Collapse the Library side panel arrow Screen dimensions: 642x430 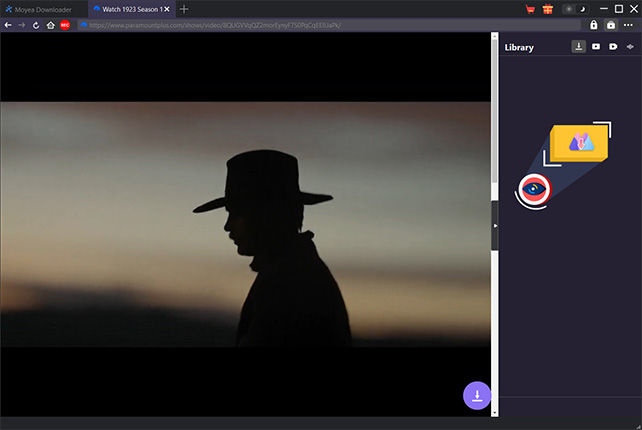pos(495,226)
